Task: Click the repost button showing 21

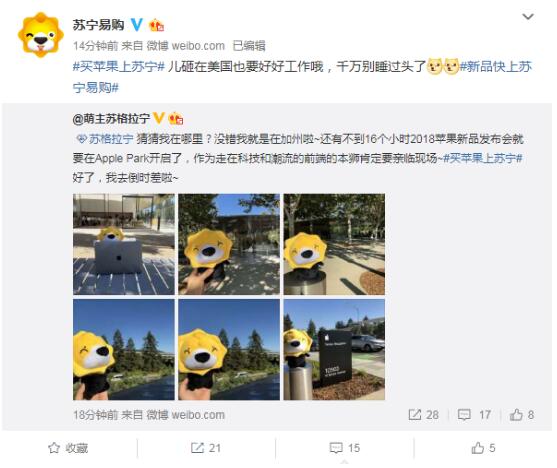Action: [206, 448]
